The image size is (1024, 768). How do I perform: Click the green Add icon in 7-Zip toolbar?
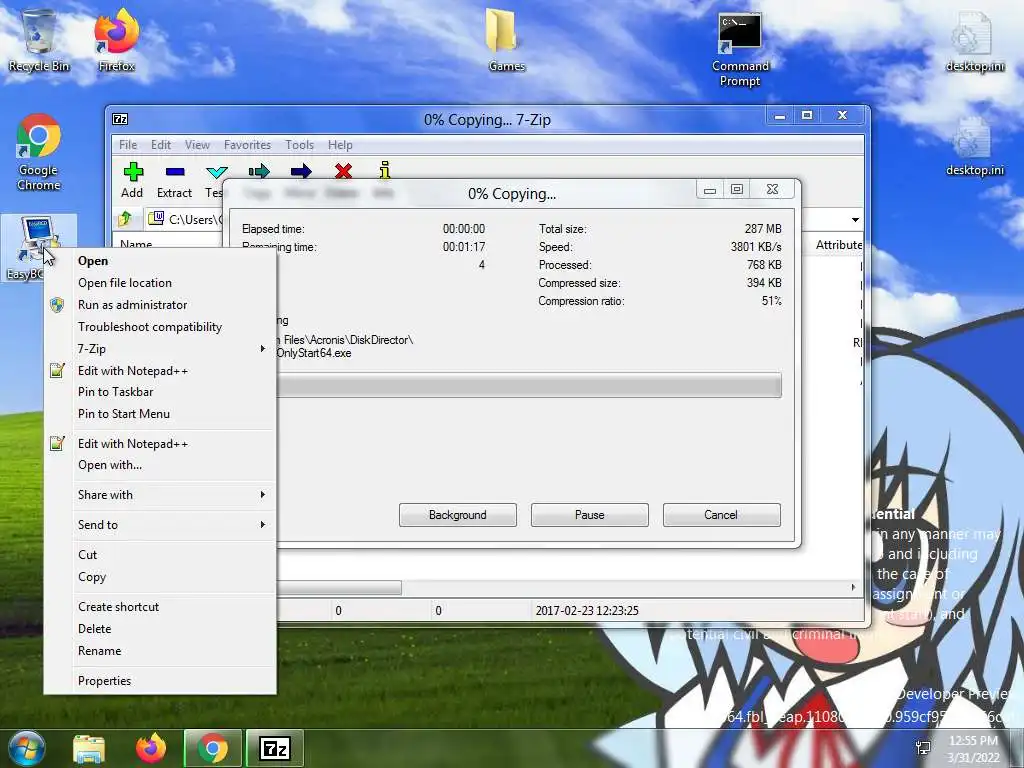pos(133,172)
